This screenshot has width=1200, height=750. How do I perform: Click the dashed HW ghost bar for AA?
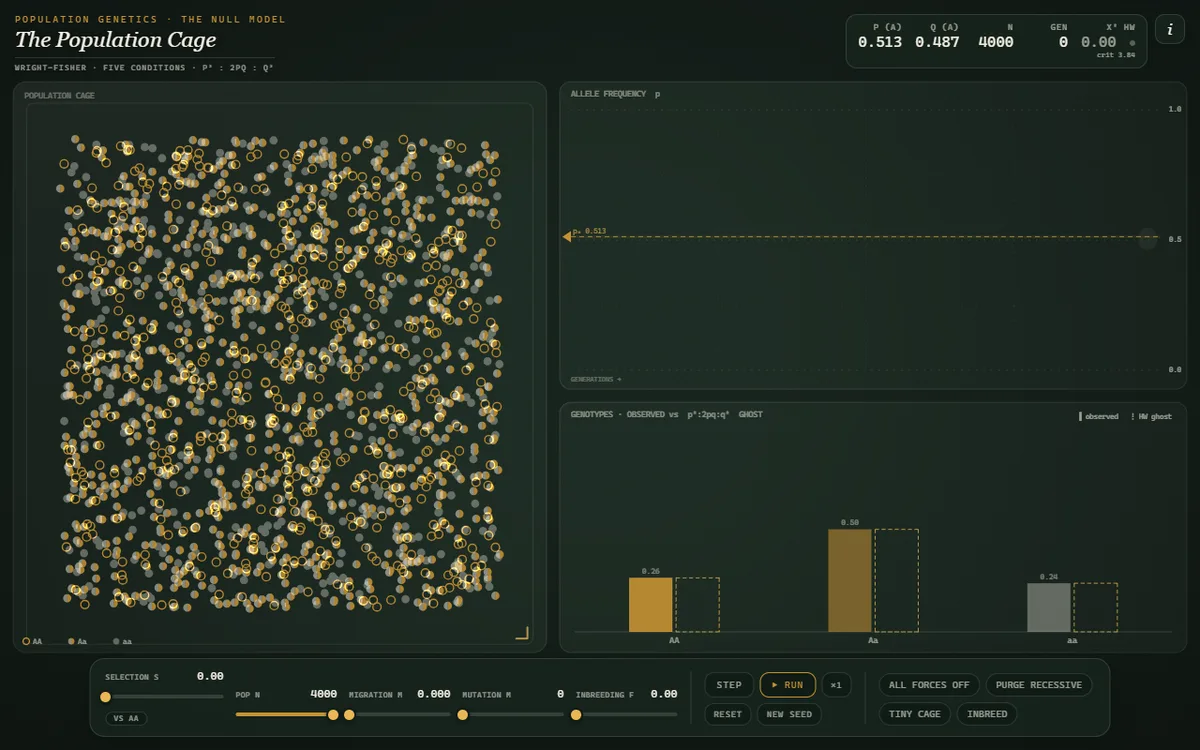697,605
